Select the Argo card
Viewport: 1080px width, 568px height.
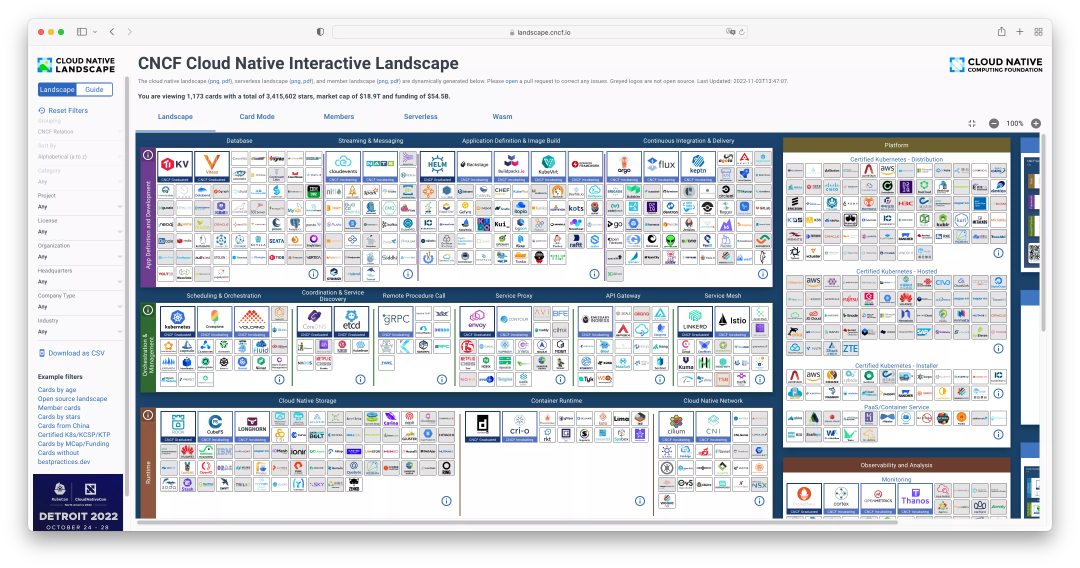click(x=624, y=167)
